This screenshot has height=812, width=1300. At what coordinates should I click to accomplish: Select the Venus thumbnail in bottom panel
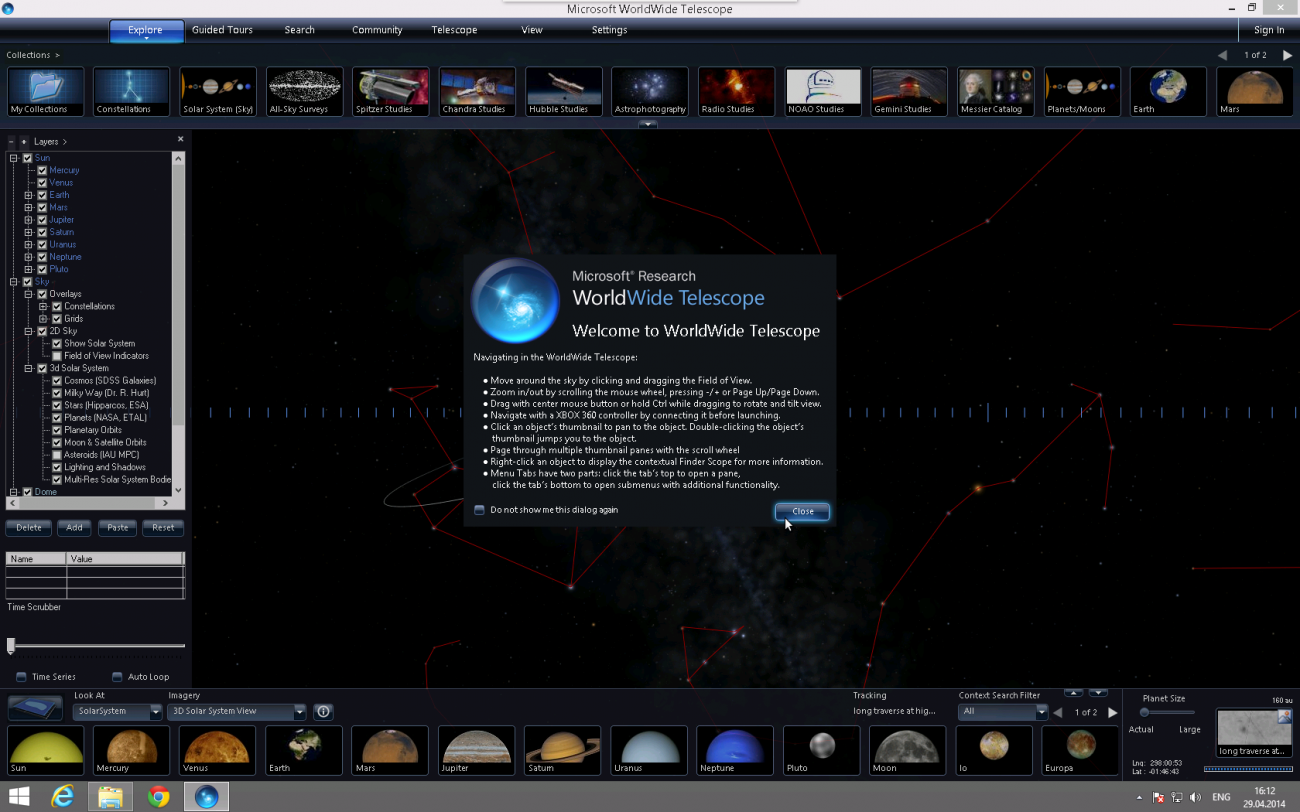pyautogui.click(x=218, y=751)
